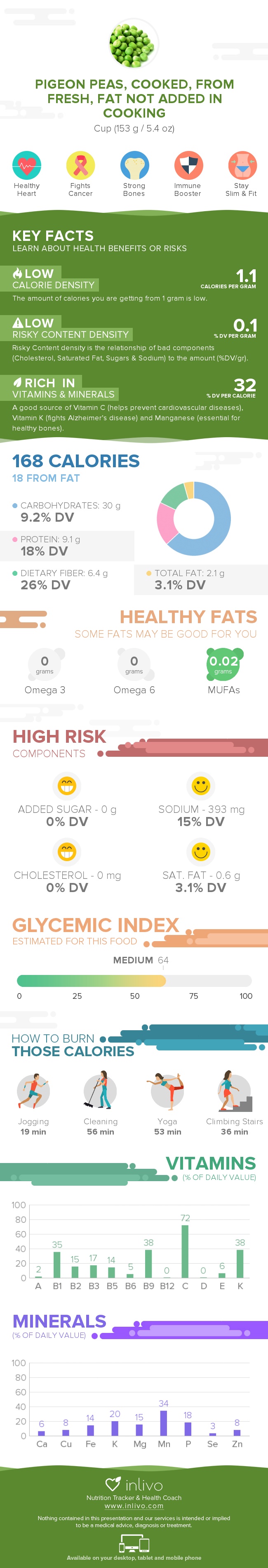Viewport: 268px width, 1568px height.
Task: Click the grinning face above Added Sugar
Action: [x=66, y=785]
